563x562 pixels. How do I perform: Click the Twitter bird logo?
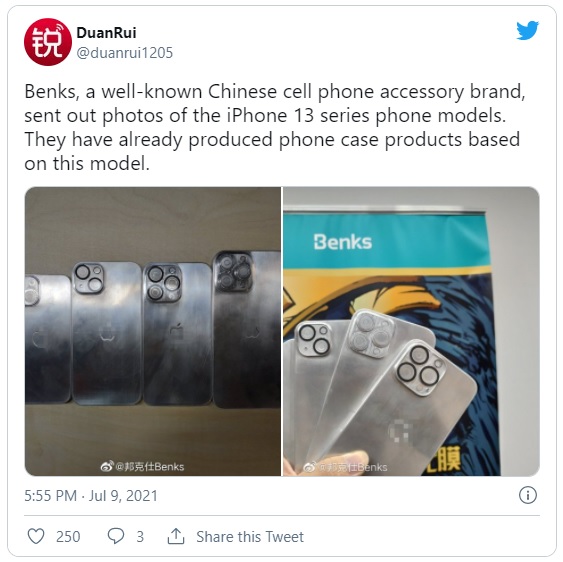(527, 31)
